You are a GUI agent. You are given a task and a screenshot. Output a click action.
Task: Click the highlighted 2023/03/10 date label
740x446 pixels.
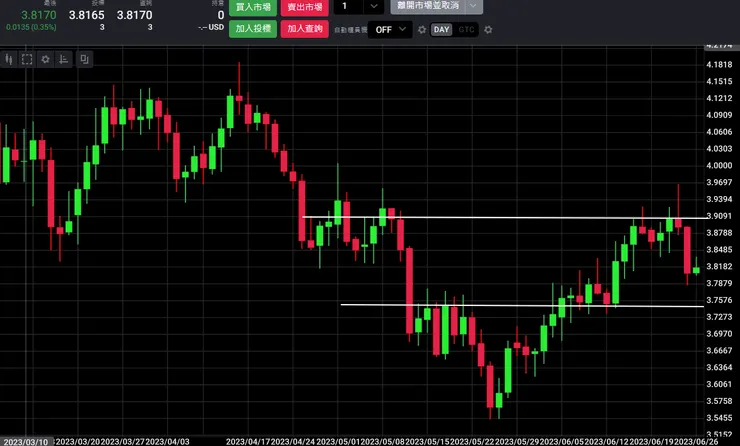[26, 442]
